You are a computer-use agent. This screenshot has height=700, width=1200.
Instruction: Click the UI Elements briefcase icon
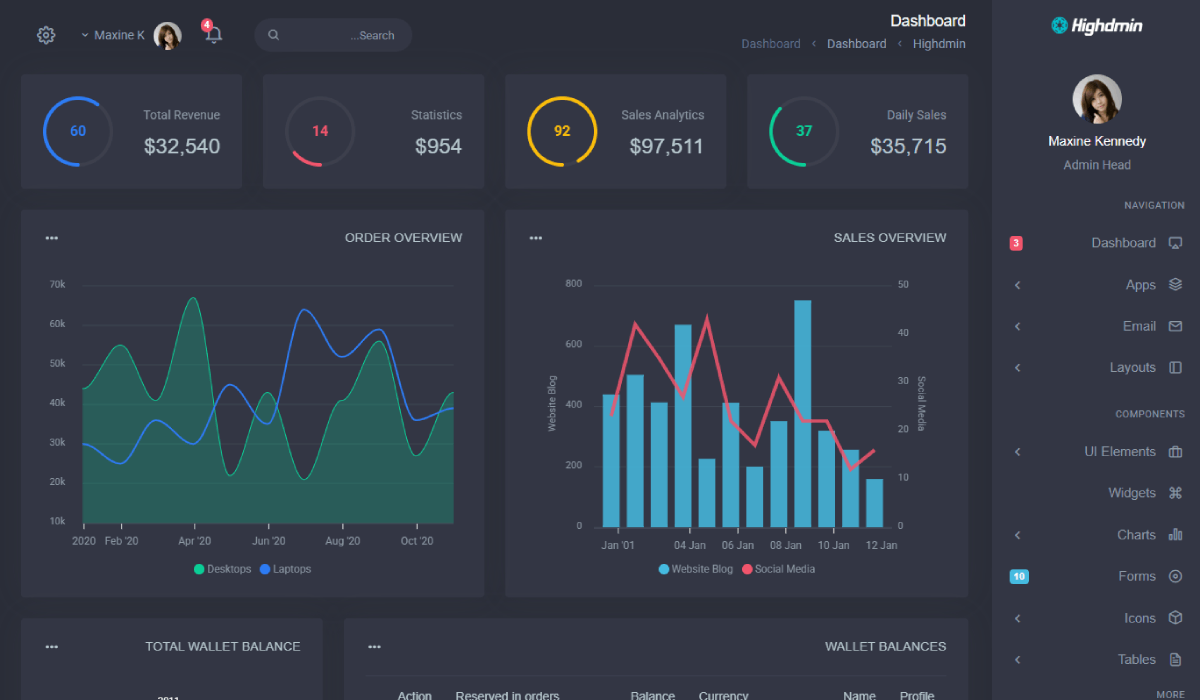tap(1175, 452)
